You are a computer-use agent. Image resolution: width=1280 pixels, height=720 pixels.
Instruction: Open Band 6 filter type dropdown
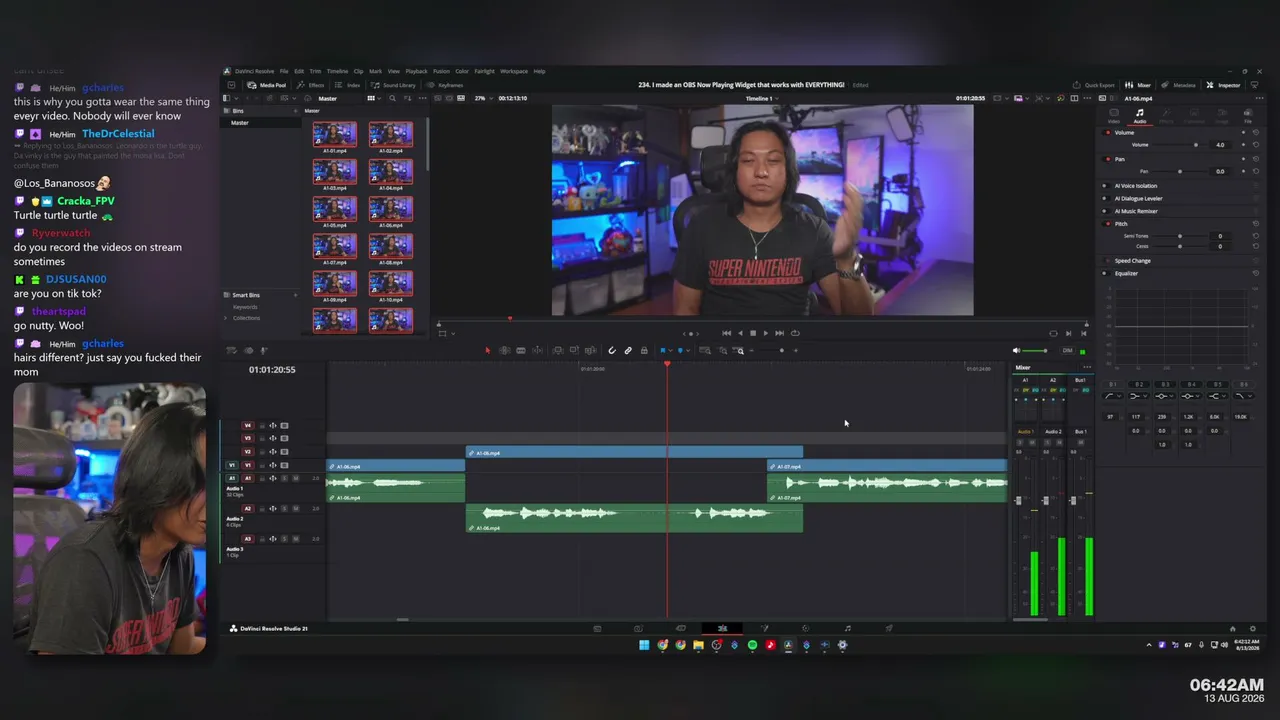(x=1242, y=396)
